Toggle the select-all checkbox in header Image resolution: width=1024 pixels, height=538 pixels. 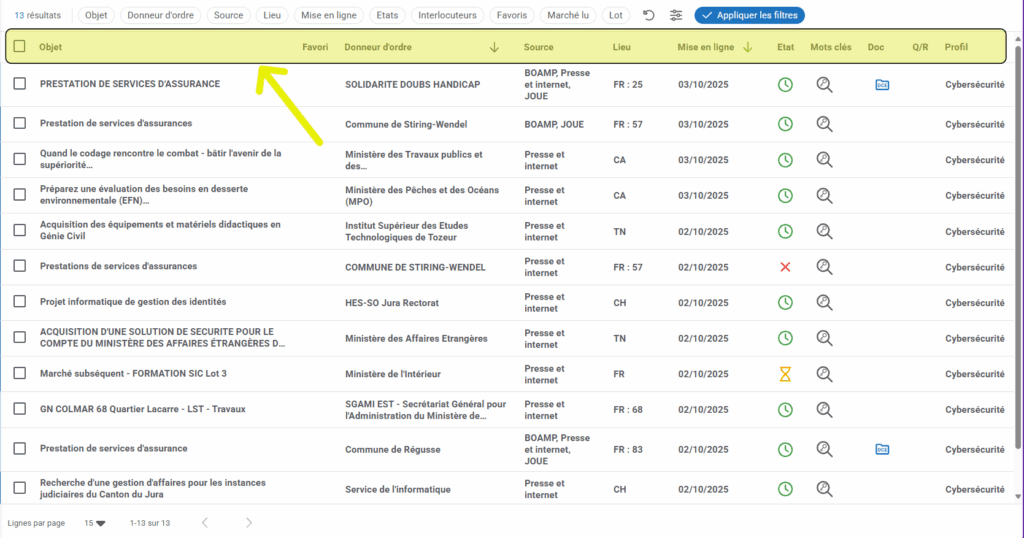pyautogui.click(x=19, y=47)
